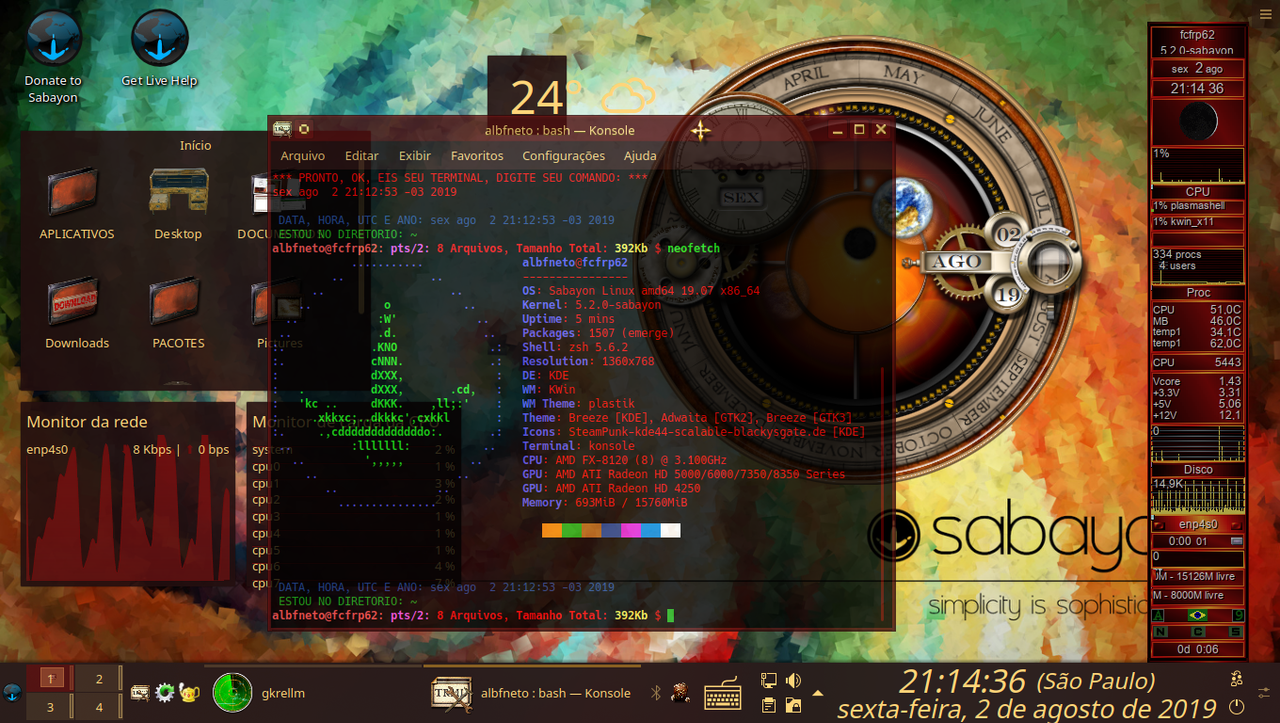Screen dimensions: 1280x723
Task: Click gkrellm enp4s0 network label
Action: click(1197, 524)
